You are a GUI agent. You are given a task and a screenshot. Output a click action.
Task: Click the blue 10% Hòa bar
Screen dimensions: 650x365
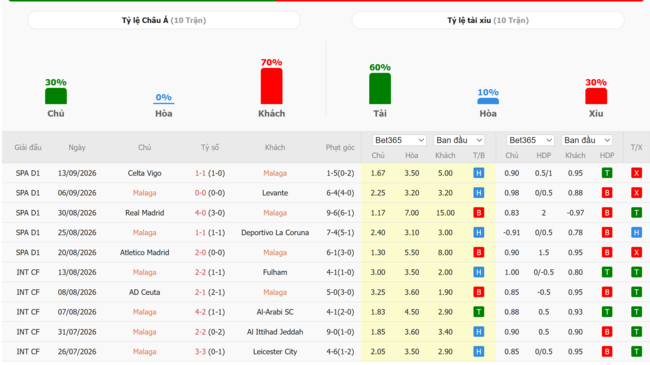488,101
